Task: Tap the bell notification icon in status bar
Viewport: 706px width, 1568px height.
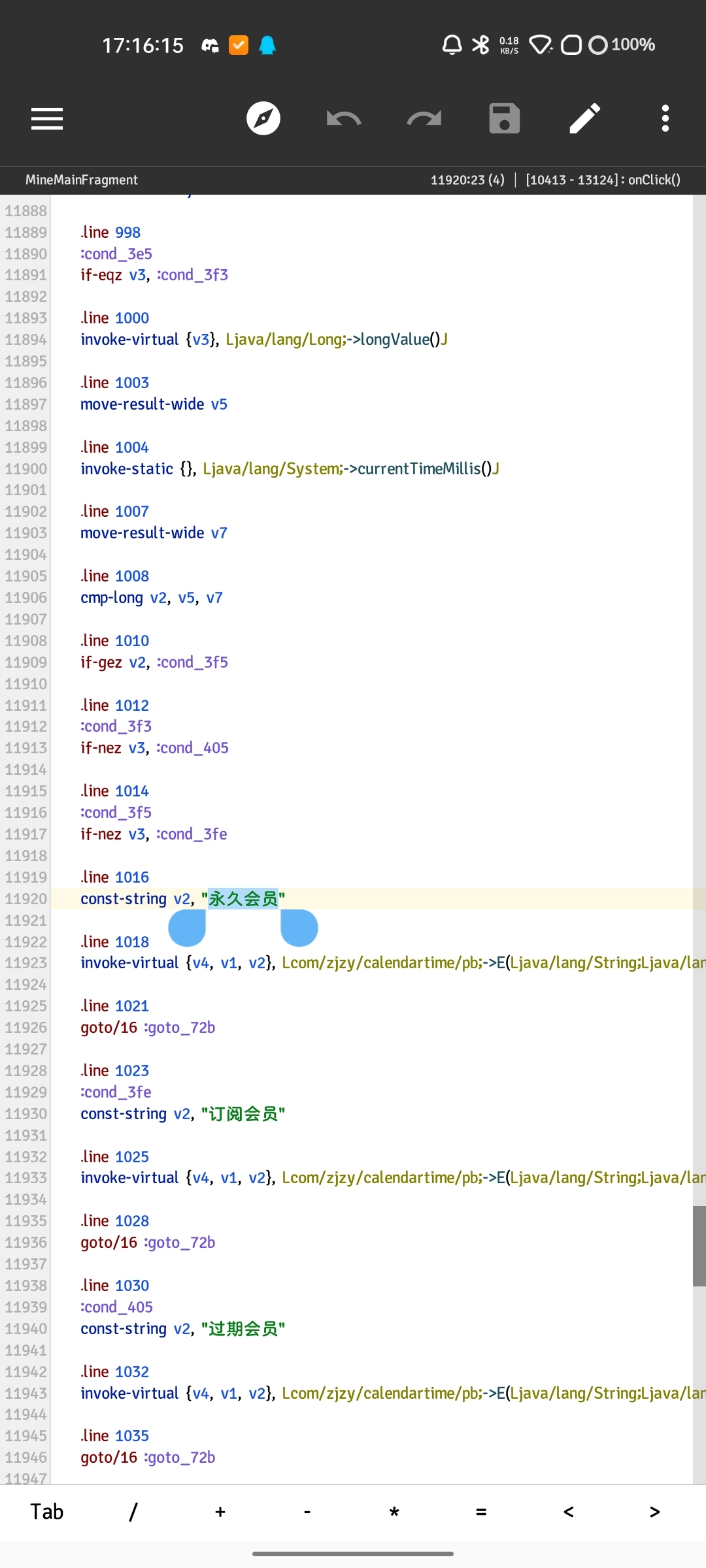Action: pyautogui.click(x=452, y=45)
